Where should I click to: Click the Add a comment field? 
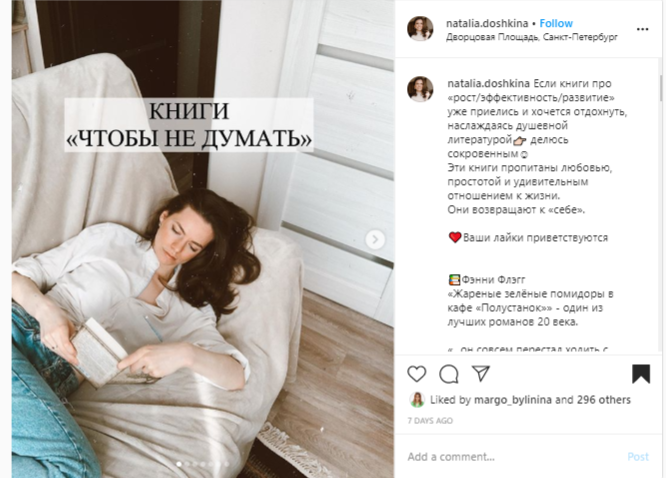514,457
